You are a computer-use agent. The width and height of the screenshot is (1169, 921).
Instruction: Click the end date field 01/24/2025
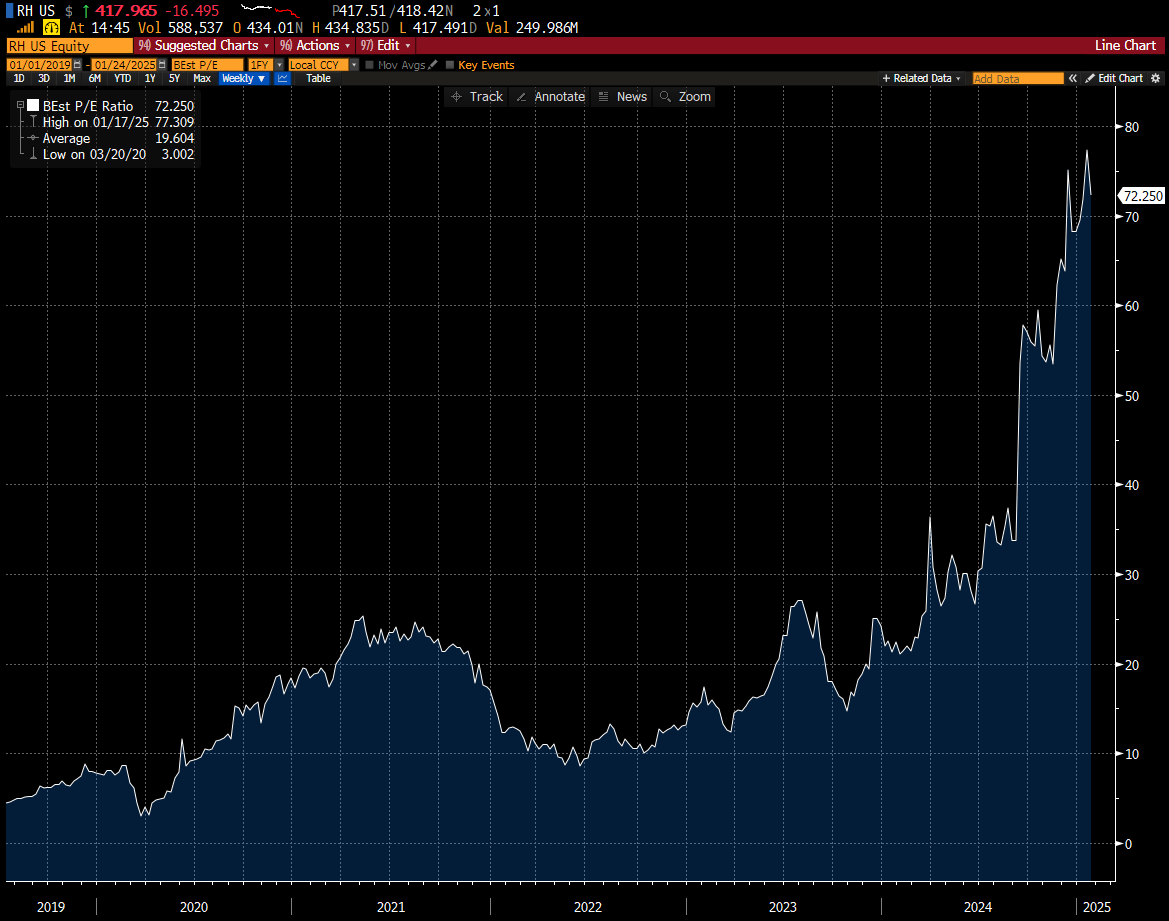coord(125,65)
